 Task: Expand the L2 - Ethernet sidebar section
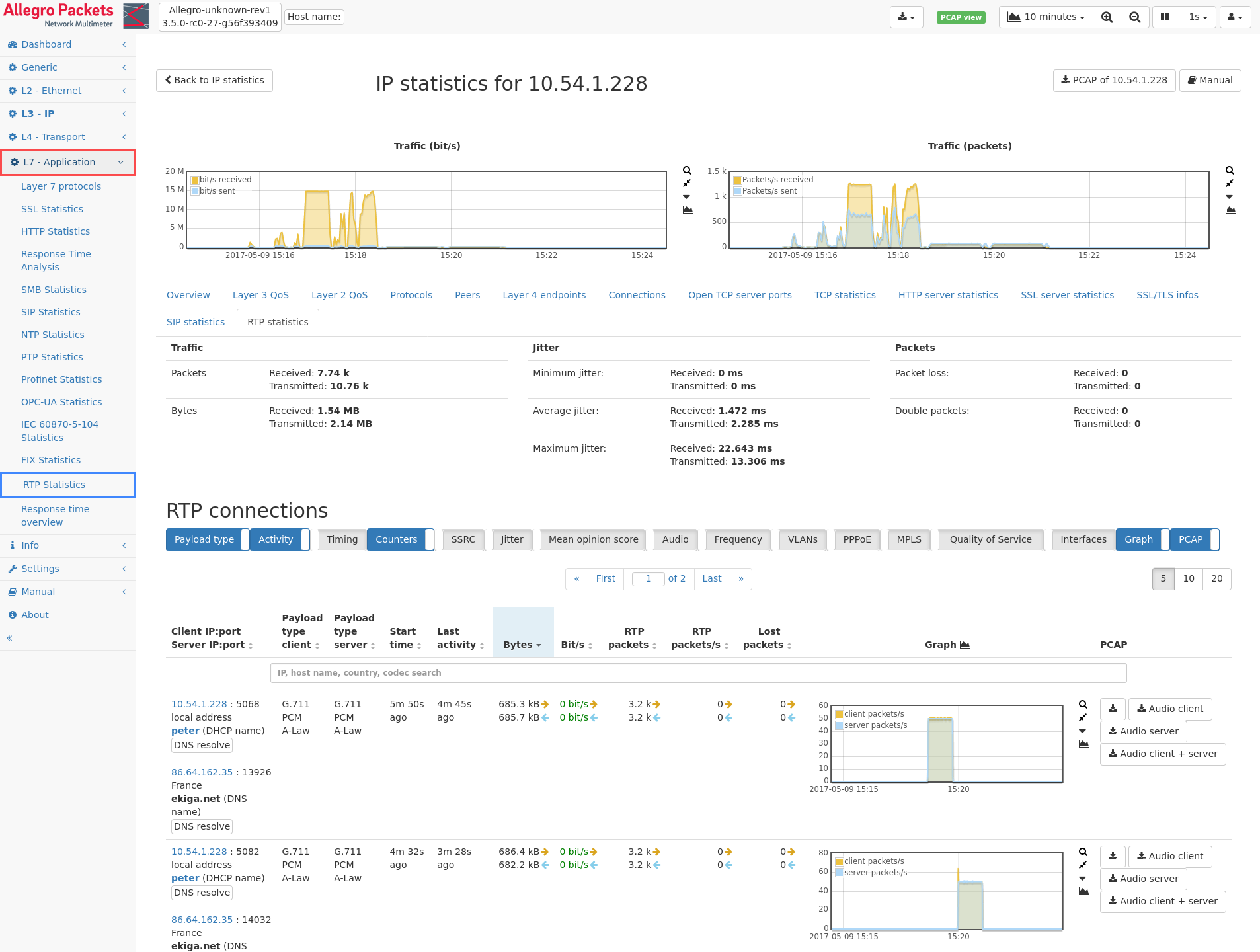click(67, 91)
